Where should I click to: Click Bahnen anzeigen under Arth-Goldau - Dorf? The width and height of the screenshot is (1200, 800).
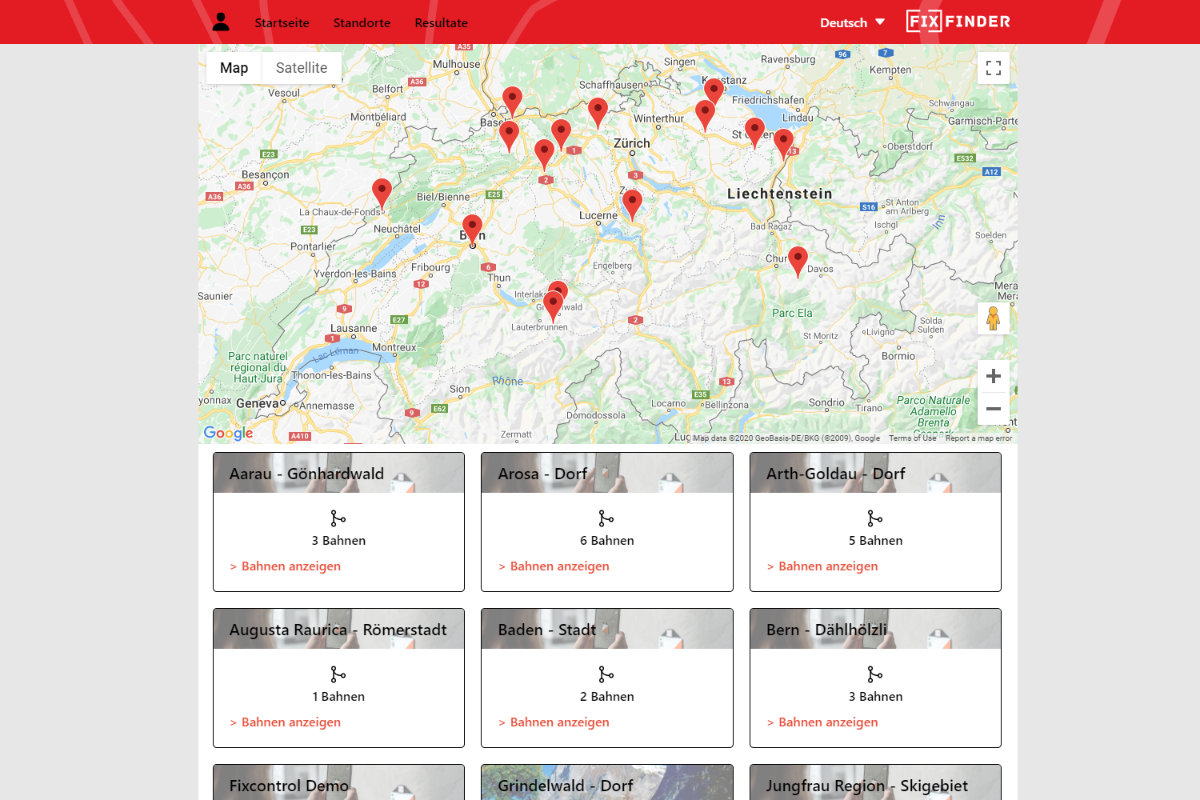pos(822,566)
